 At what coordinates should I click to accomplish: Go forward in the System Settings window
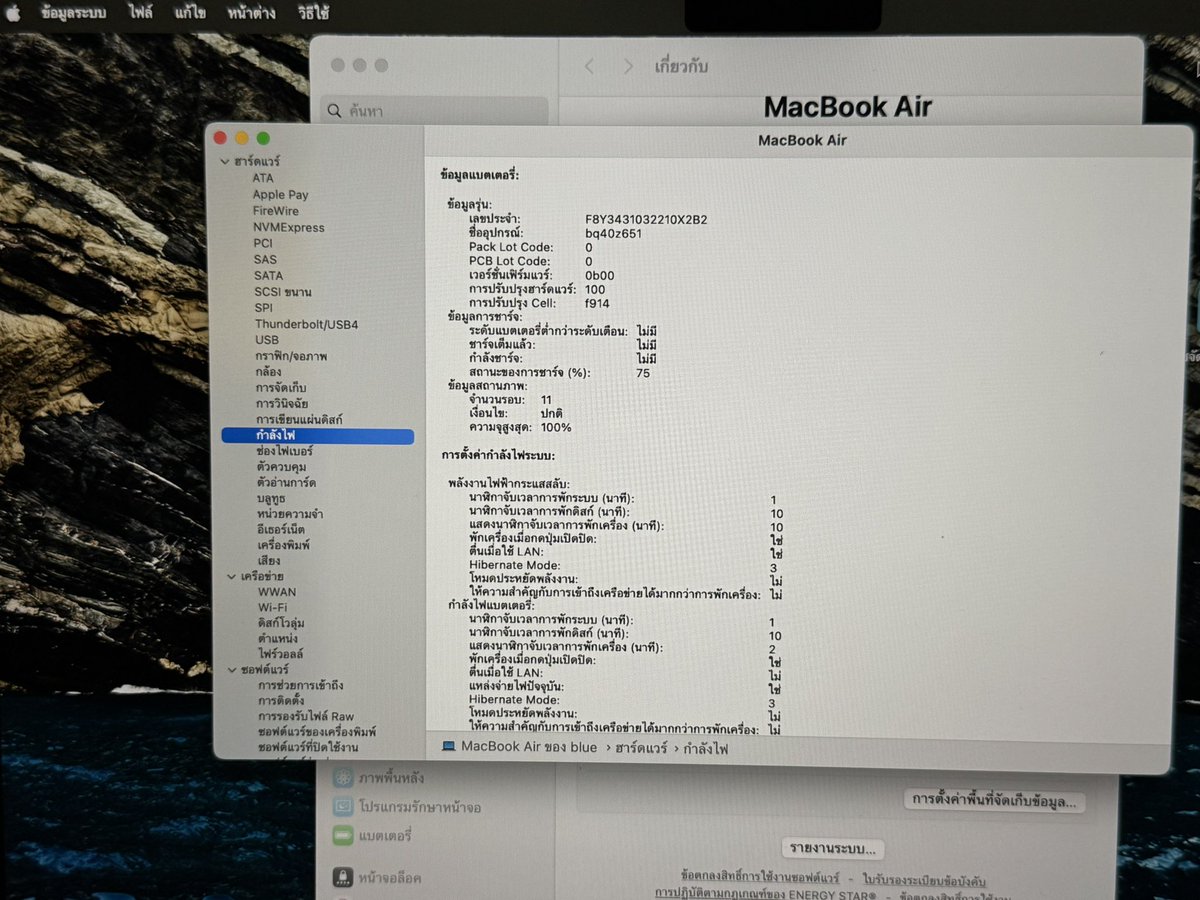(628, 66)
